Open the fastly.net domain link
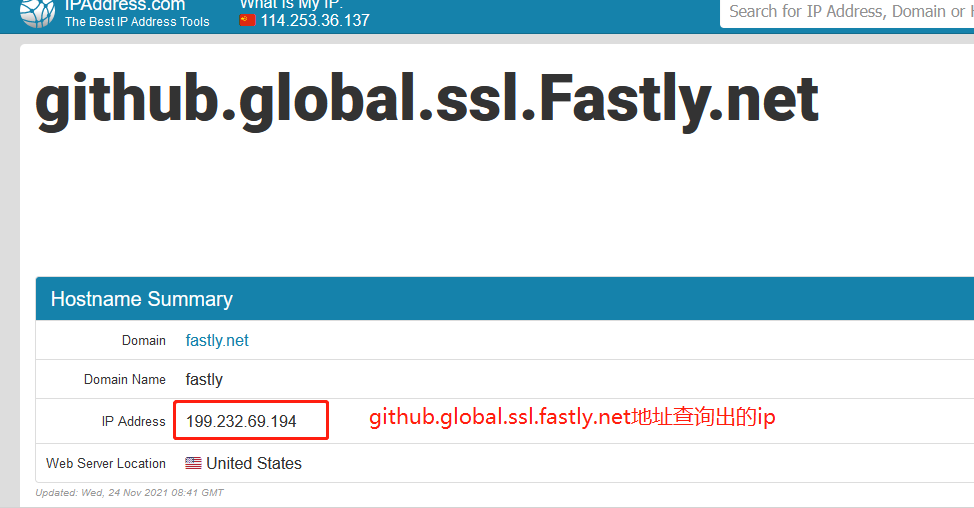Viewport: 974px width, 508px height. (217, 340)
